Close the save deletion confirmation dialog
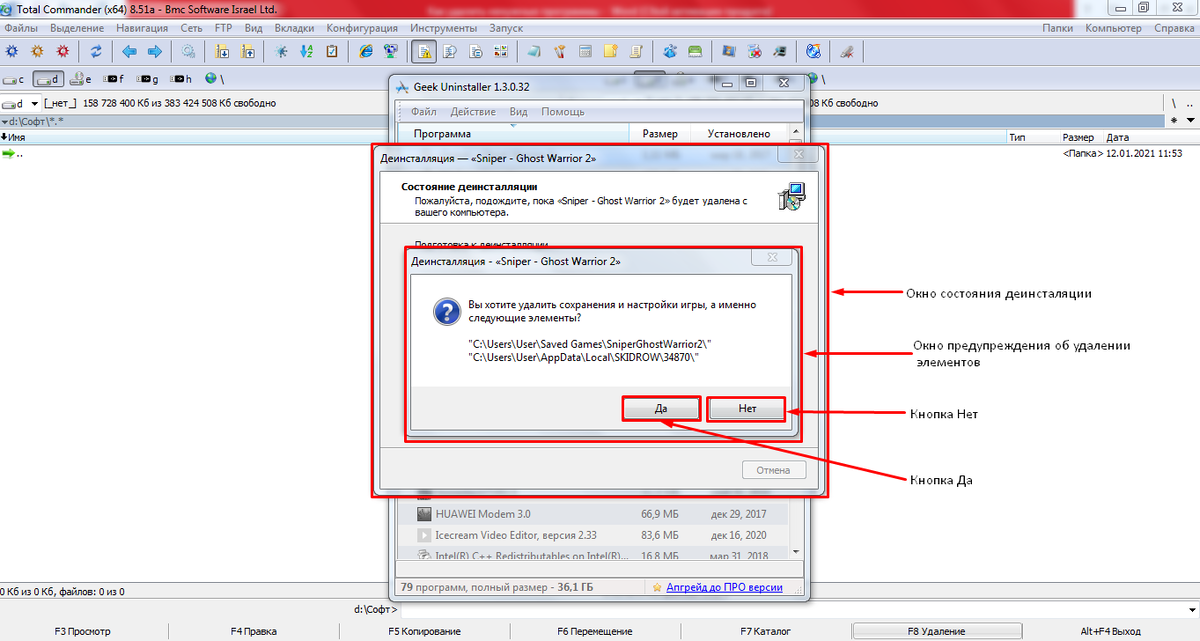This screenshot has height=641, width=1200. point(772,259)
